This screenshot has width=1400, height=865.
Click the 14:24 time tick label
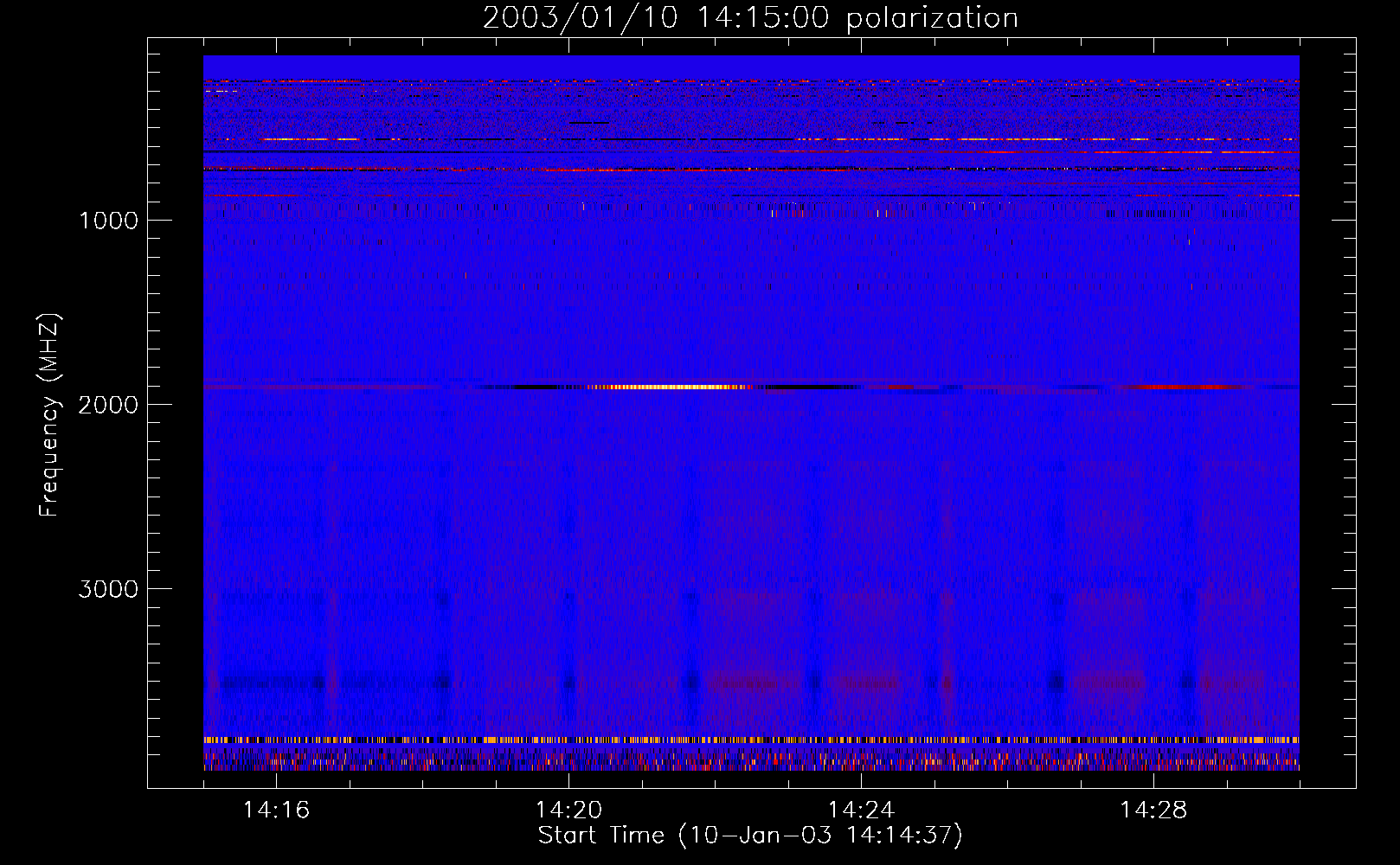861,810
